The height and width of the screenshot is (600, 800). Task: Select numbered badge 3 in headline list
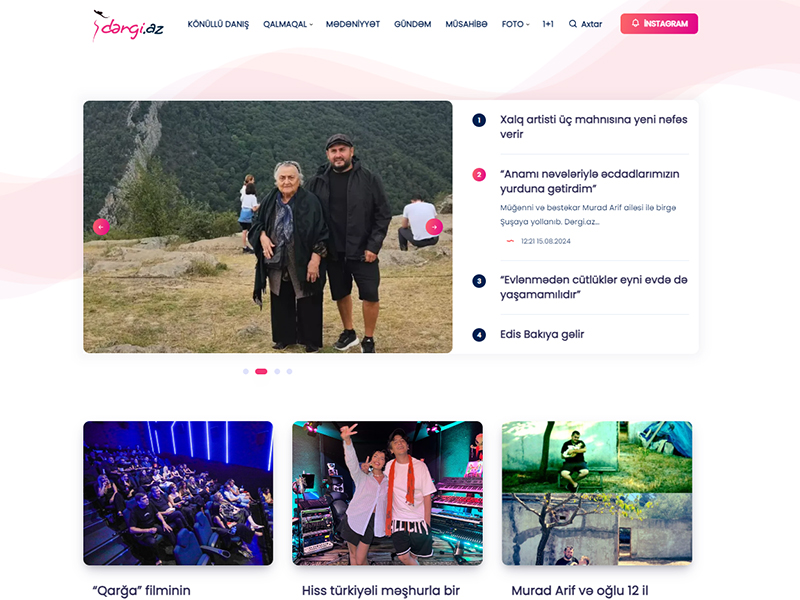point(479,281)
